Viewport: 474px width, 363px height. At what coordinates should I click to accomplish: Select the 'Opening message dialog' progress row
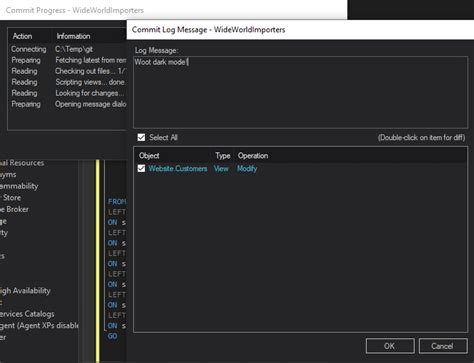pyautogui.click(x=68, y=104)
